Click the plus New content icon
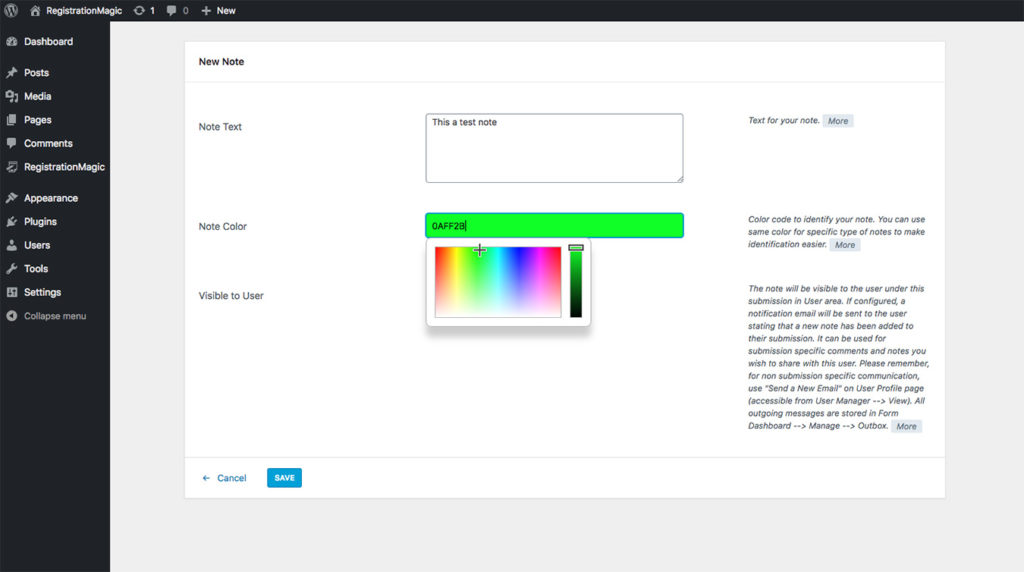The image size is (1024, 572). click(x=206, y=10)
